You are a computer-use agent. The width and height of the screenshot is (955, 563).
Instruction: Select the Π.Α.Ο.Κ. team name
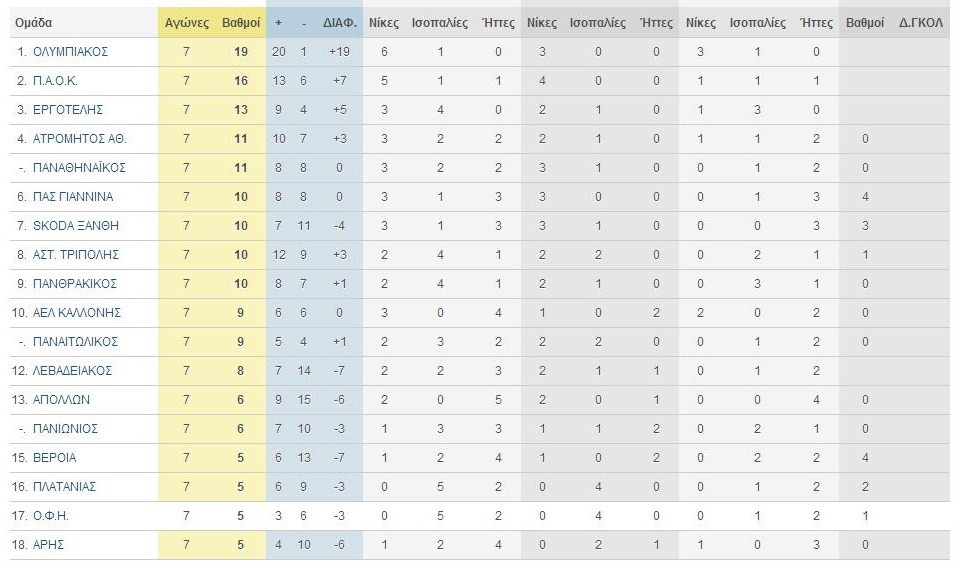(x=55, y=81)
